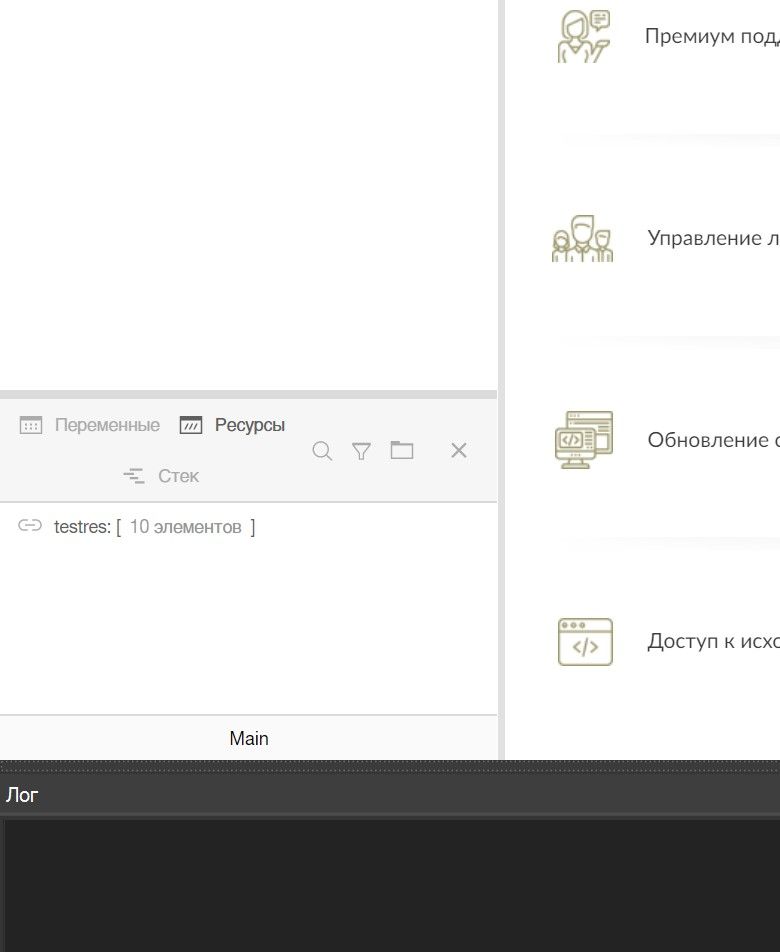The width and height of the screenshot is (780, 952).
Task: Open the Переменные tab
Action: tap(90, 425)
